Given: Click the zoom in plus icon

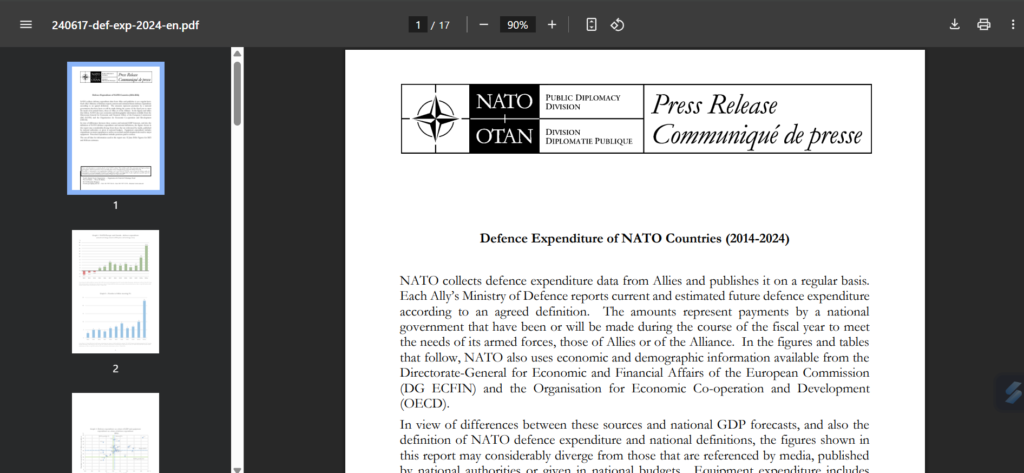Looking at the screenshot, I should (x=552, y=25).
